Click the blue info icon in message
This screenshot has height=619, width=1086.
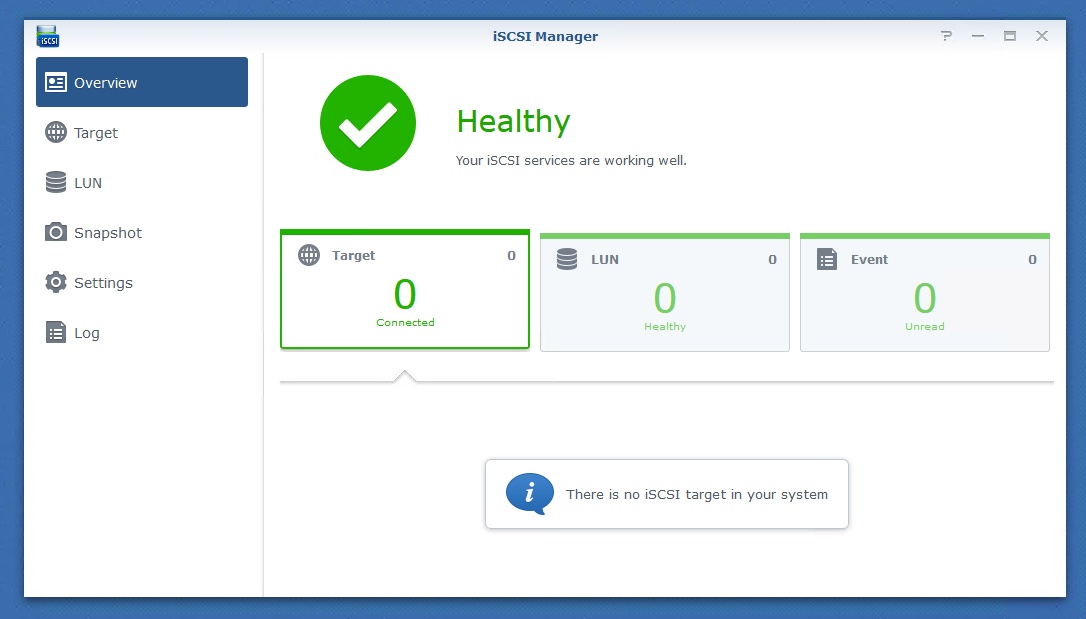tap(528, 494)
